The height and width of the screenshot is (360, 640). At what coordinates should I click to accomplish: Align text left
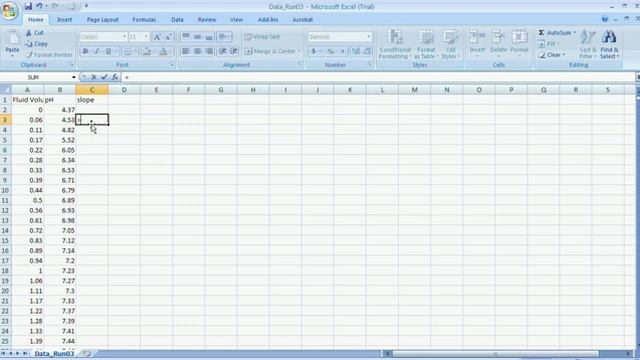point(186,51)
